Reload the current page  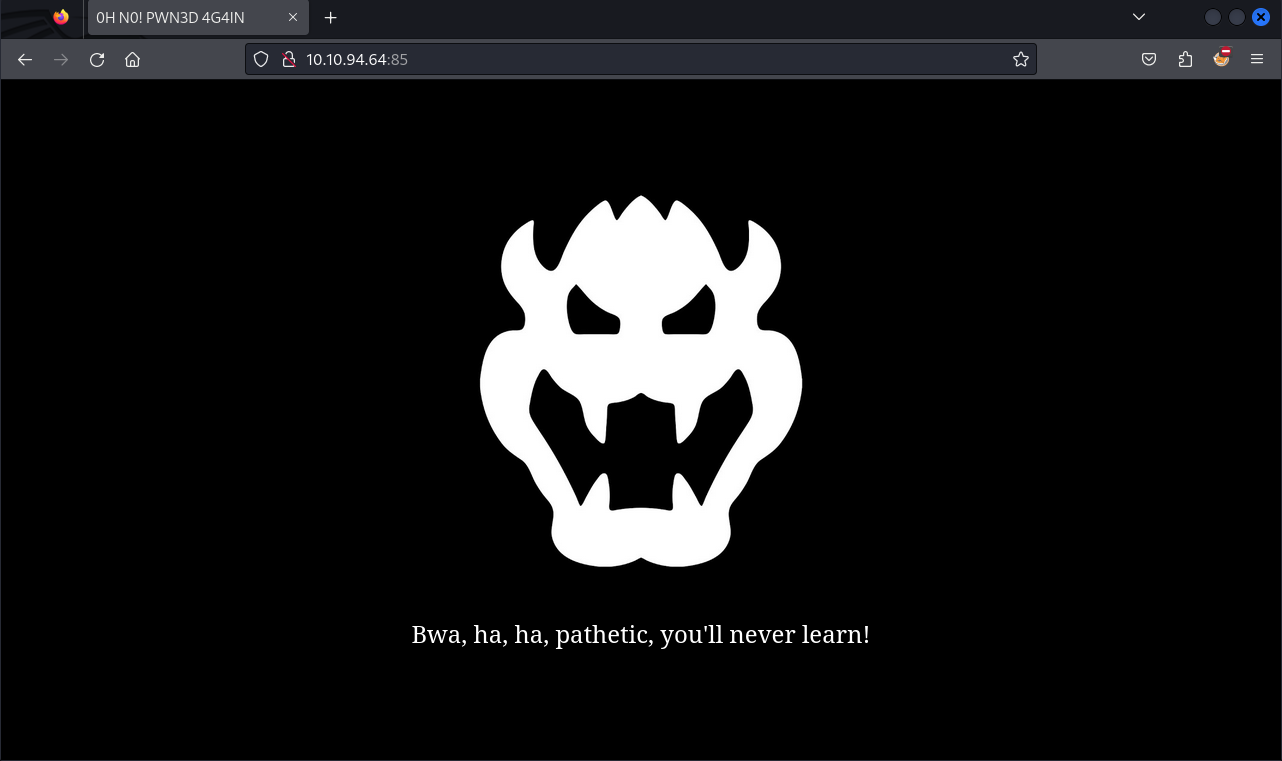pos(97,60)
